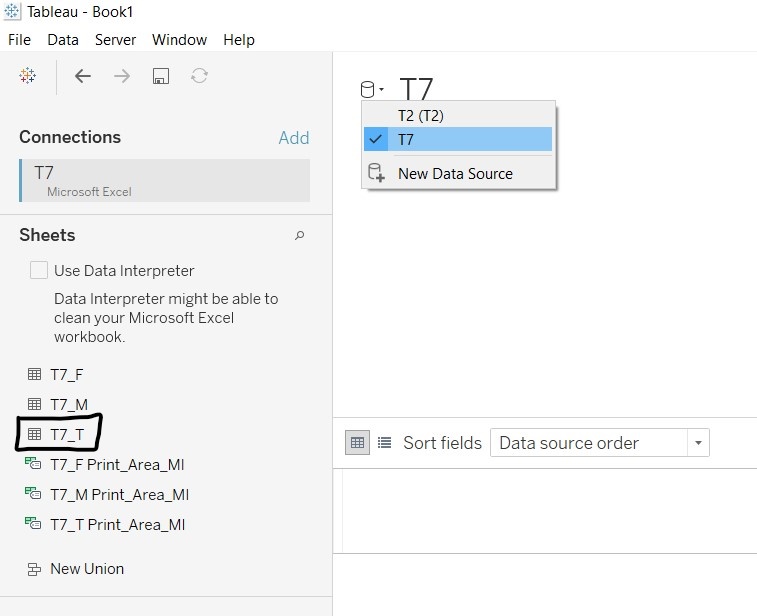This screenshot has width=757, height=616.
Task: Select the T7 Microsoft Excel connection
Action: click(x=165, y=181)
